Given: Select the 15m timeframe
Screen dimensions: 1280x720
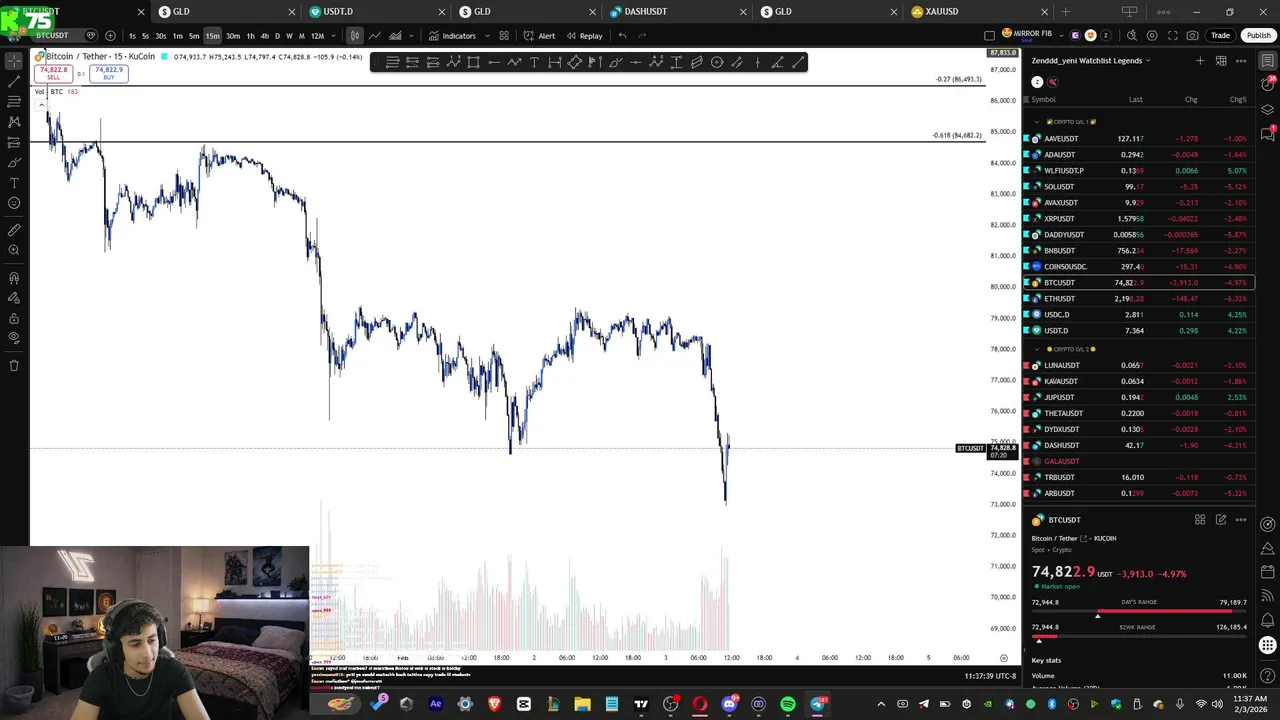Looking at the screenshot, I should point(212,36).
